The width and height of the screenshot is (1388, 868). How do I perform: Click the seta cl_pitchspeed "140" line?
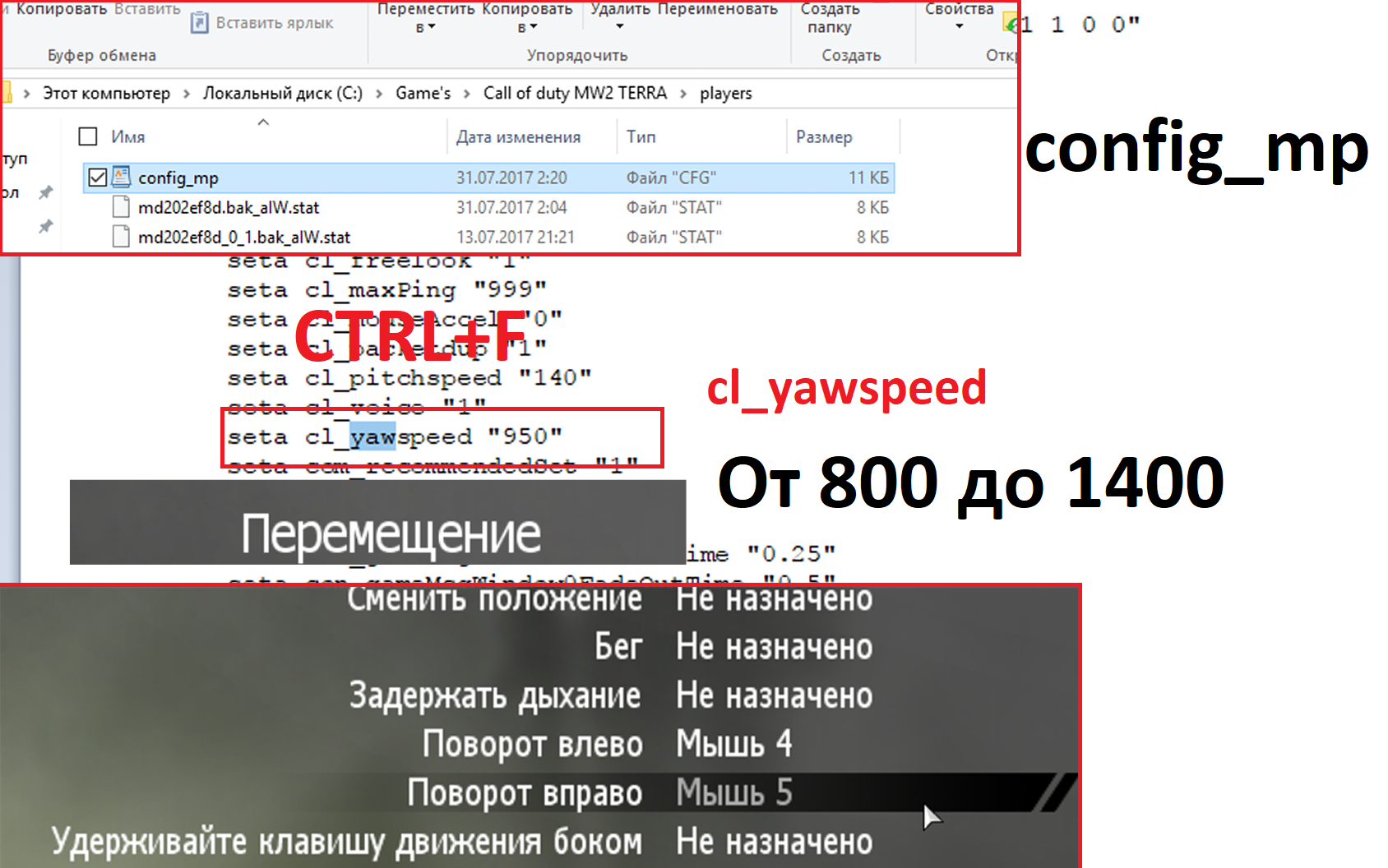tap(409, 378)
